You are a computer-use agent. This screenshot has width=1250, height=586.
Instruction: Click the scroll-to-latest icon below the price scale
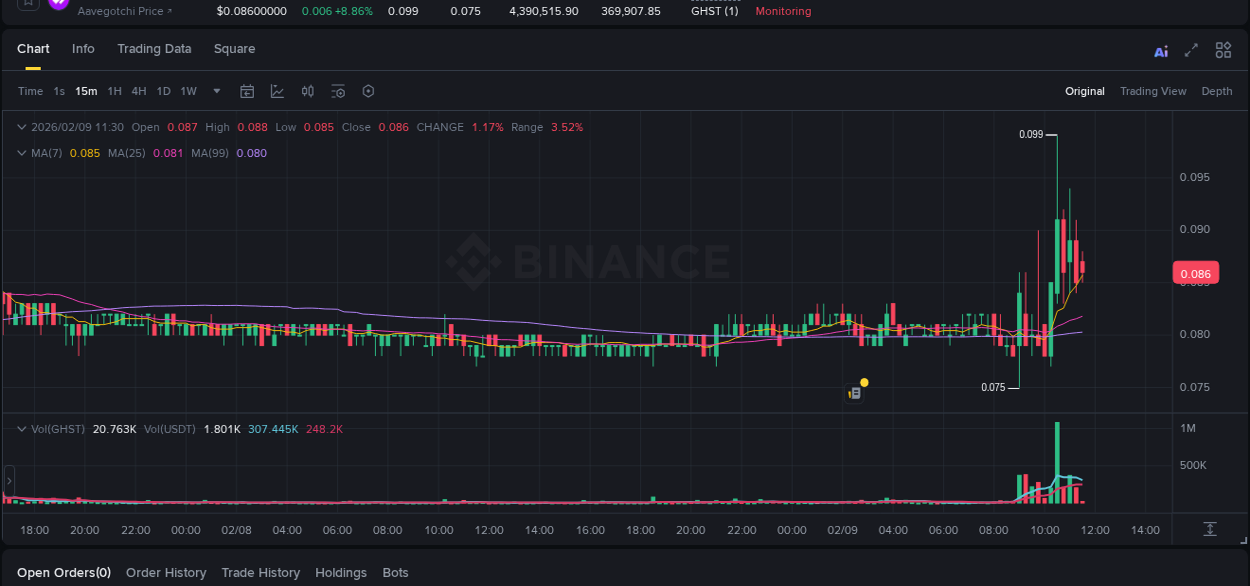(x=1210, y=530)
